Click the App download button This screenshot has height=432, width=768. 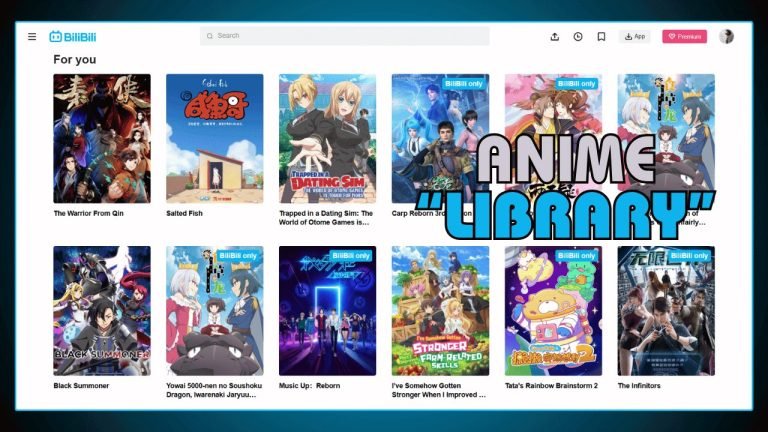pyautogui.click(x=634, y=36)
